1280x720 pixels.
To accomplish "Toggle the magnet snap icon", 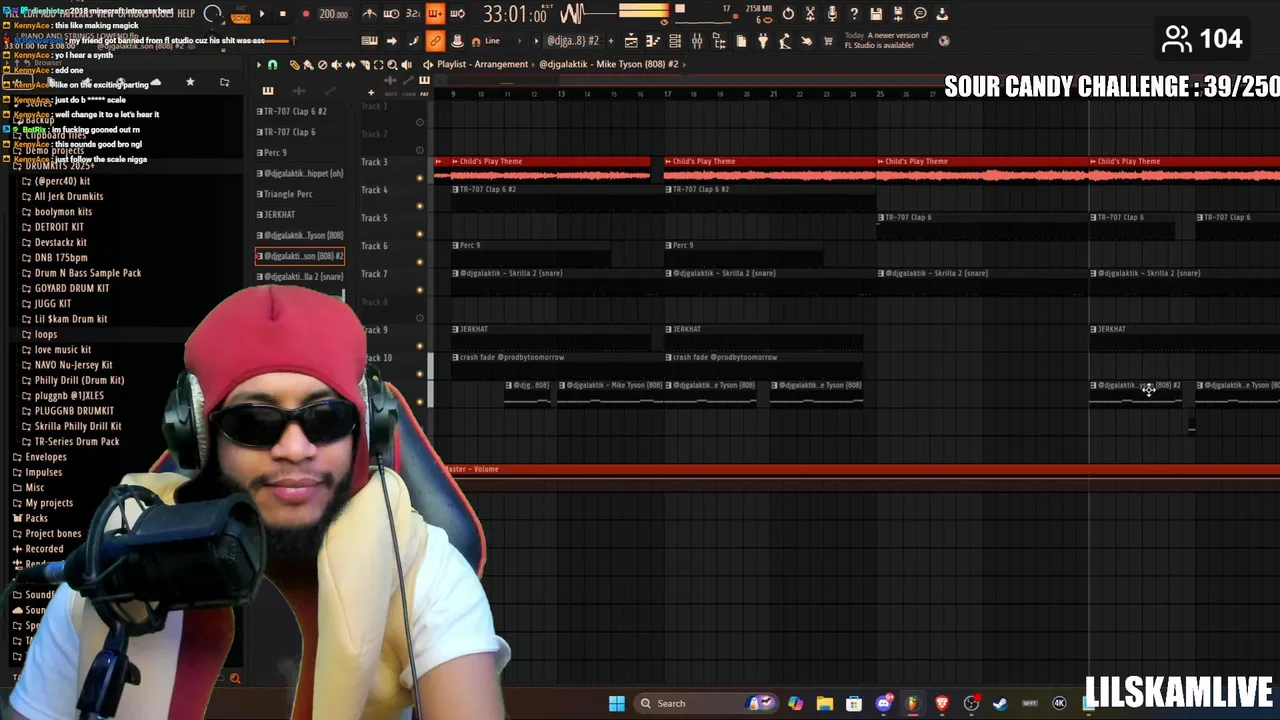I will click(475, 41).
